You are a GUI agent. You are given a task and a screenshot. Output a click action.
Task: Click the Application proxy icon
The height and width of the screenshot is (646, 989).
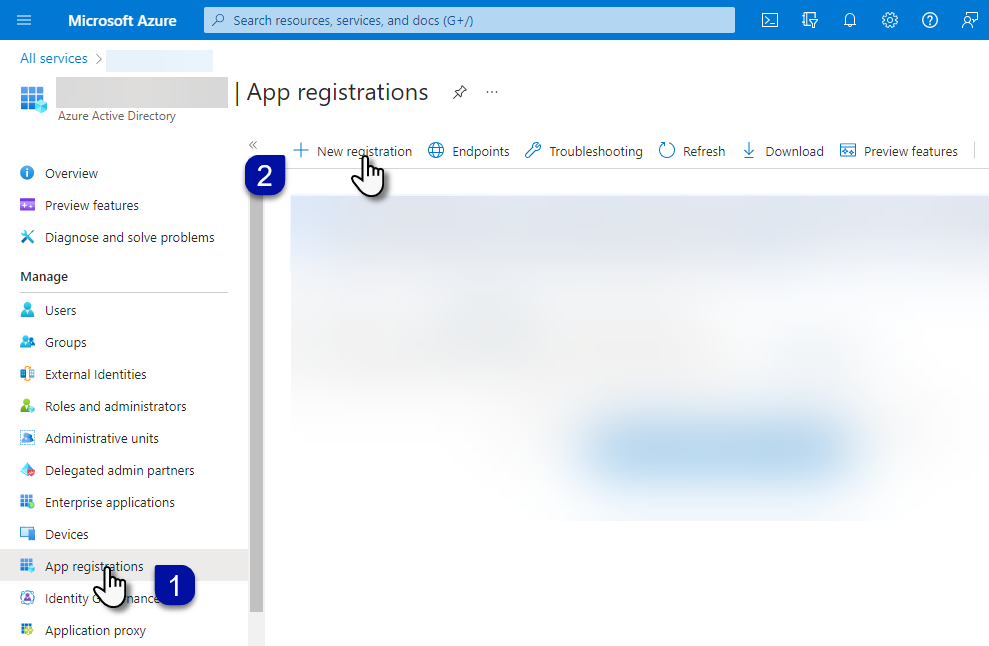pyautogui.click(x=27, y=630)
